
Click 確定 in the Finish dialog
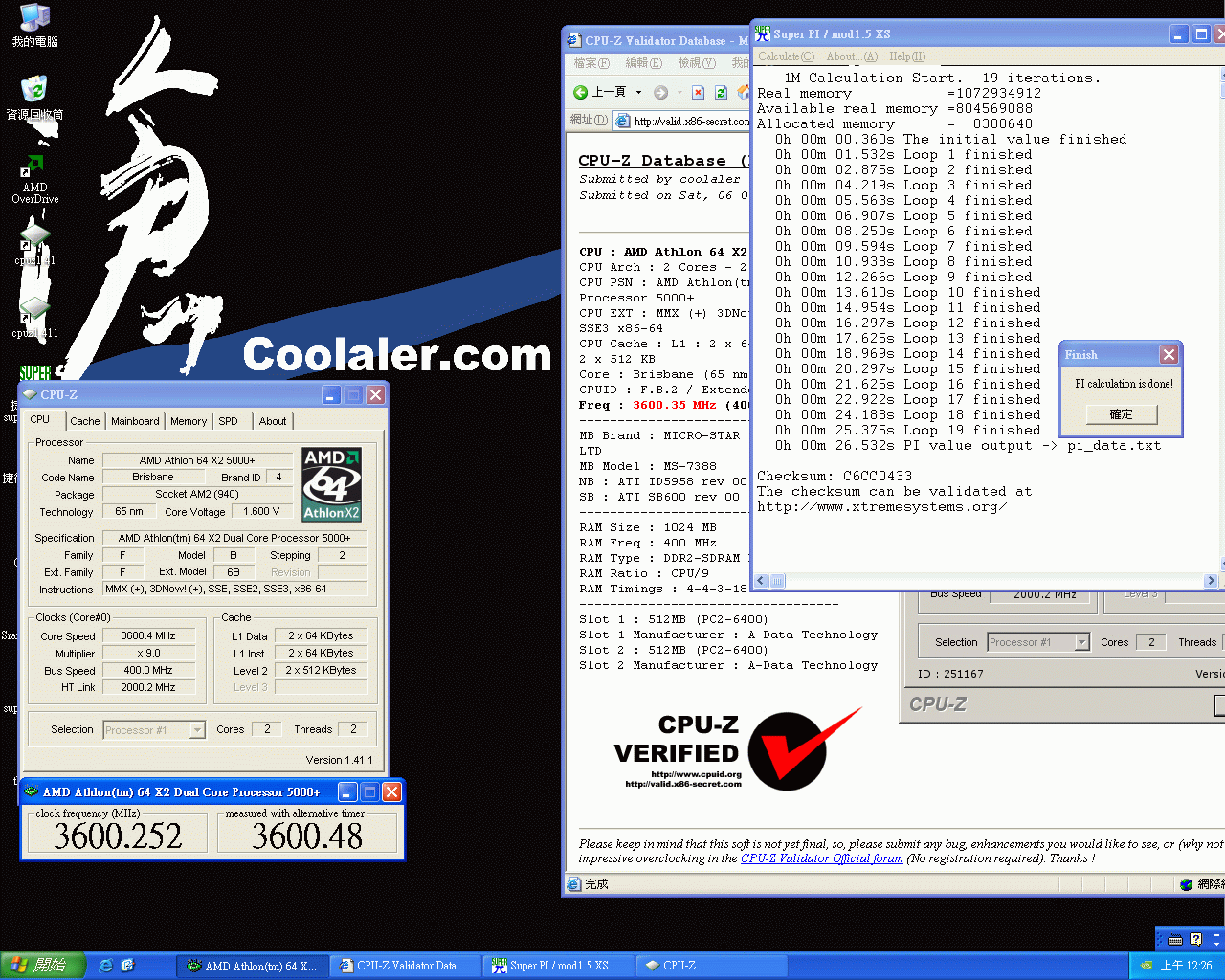pos(1121,414)
